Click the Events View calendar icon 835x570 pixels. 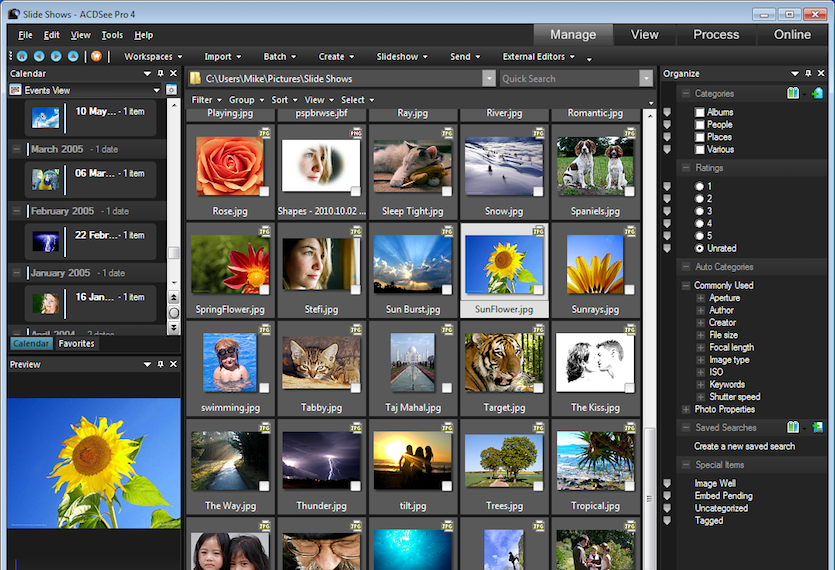15,90
